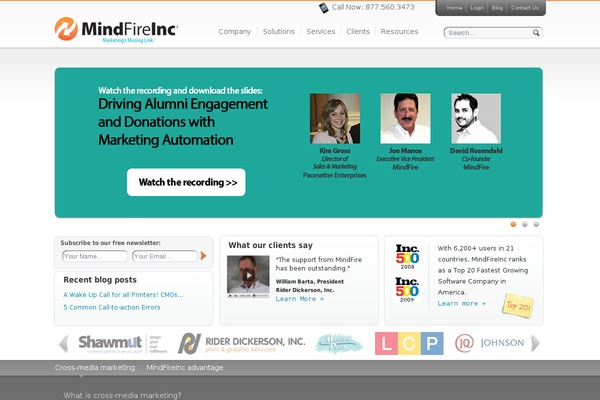Image resolution: width=600 pixels, height=400 pixels.
Task: Open the Clients menu
Action: point(358,31)
